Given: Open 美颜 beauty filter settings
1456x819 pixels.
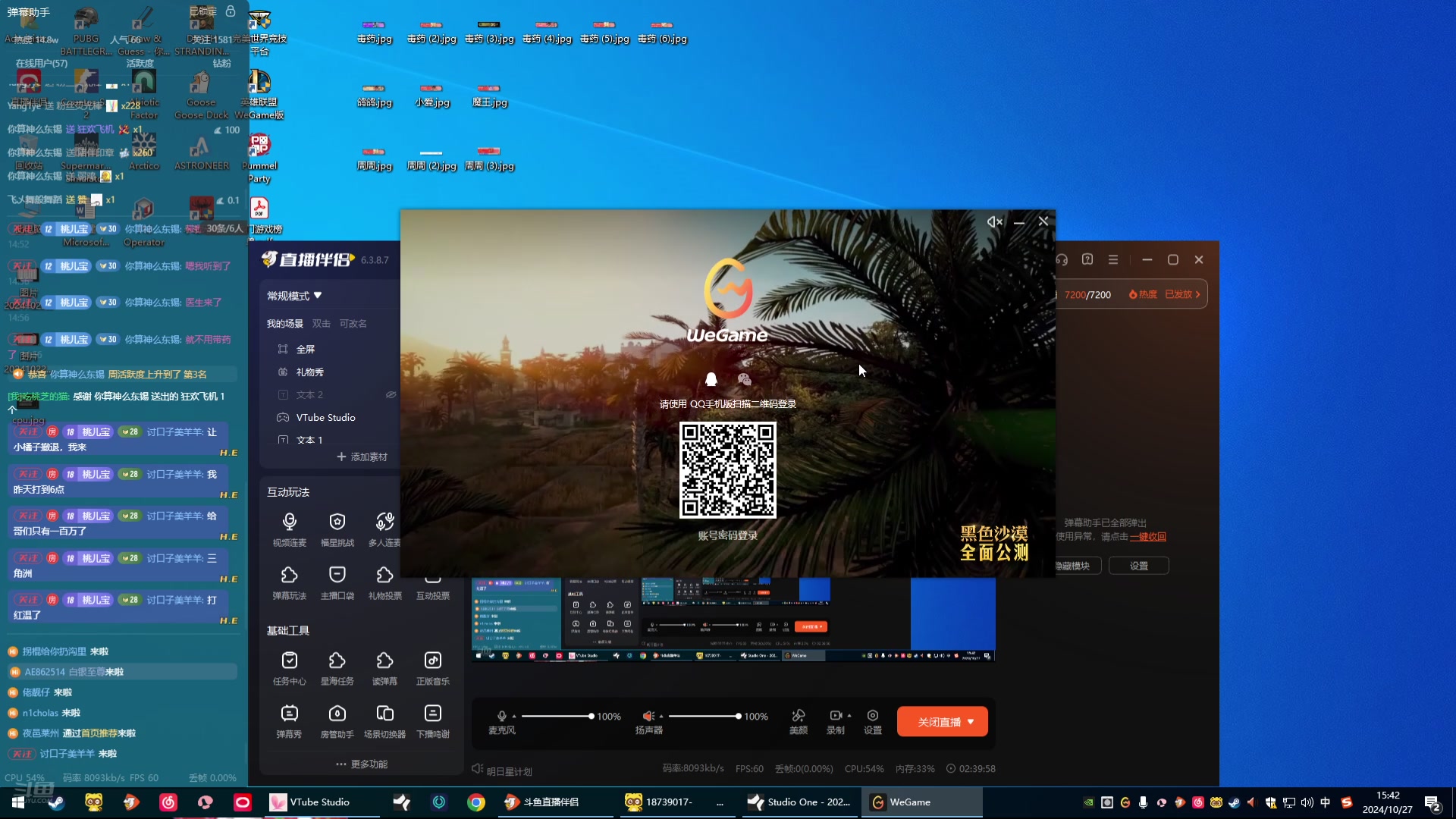Looking at the screenshot, I should pos(799,721).
